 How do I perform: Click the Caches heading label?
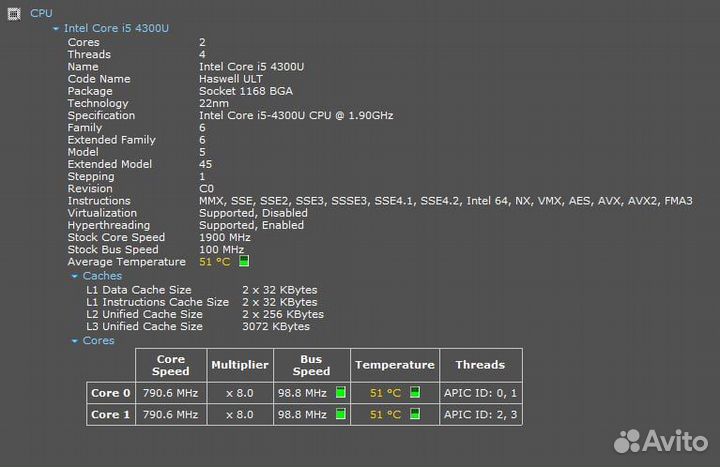[x=102, y=276]
